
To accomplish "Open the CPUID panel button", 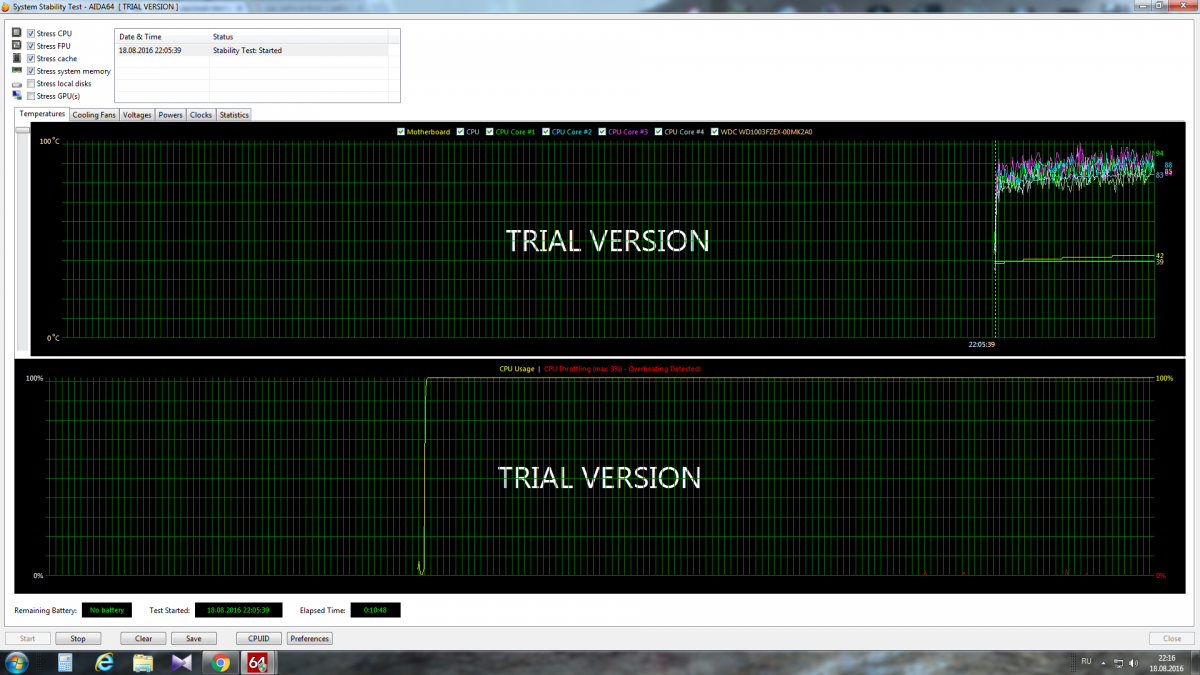I will point(259,638).
